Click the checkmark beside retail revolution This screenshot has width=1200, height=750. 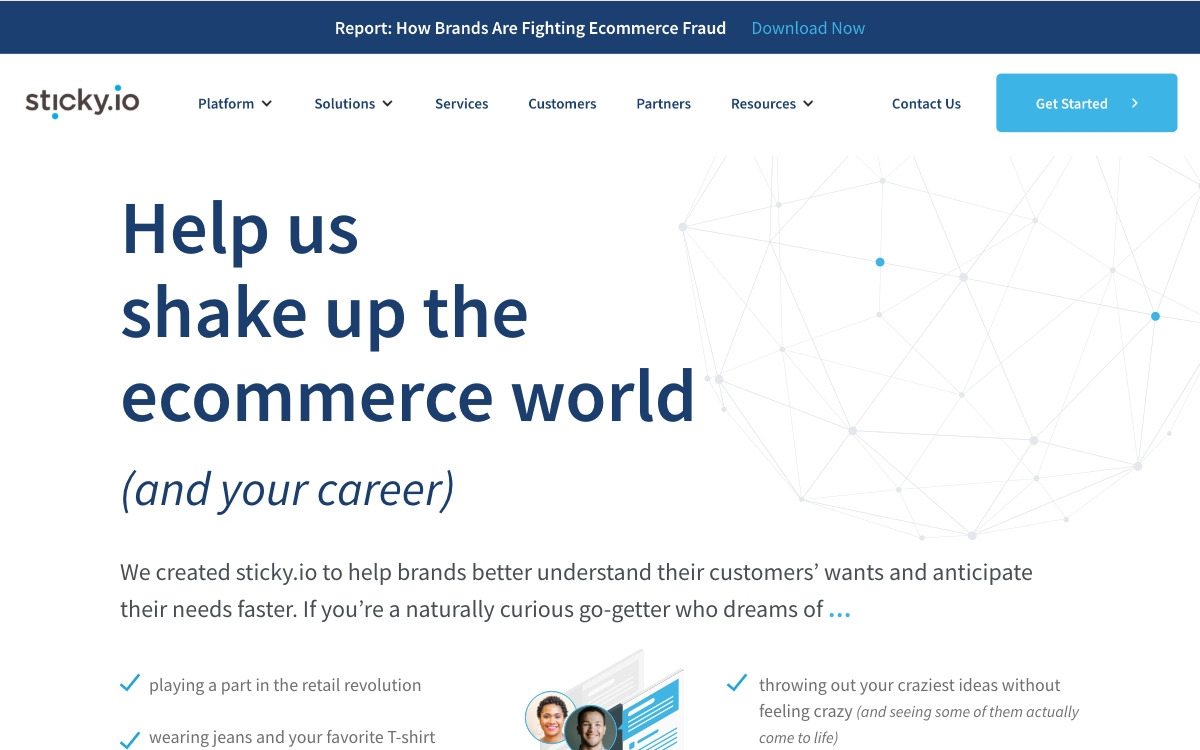pyautogui.click(x=130, y=684)
